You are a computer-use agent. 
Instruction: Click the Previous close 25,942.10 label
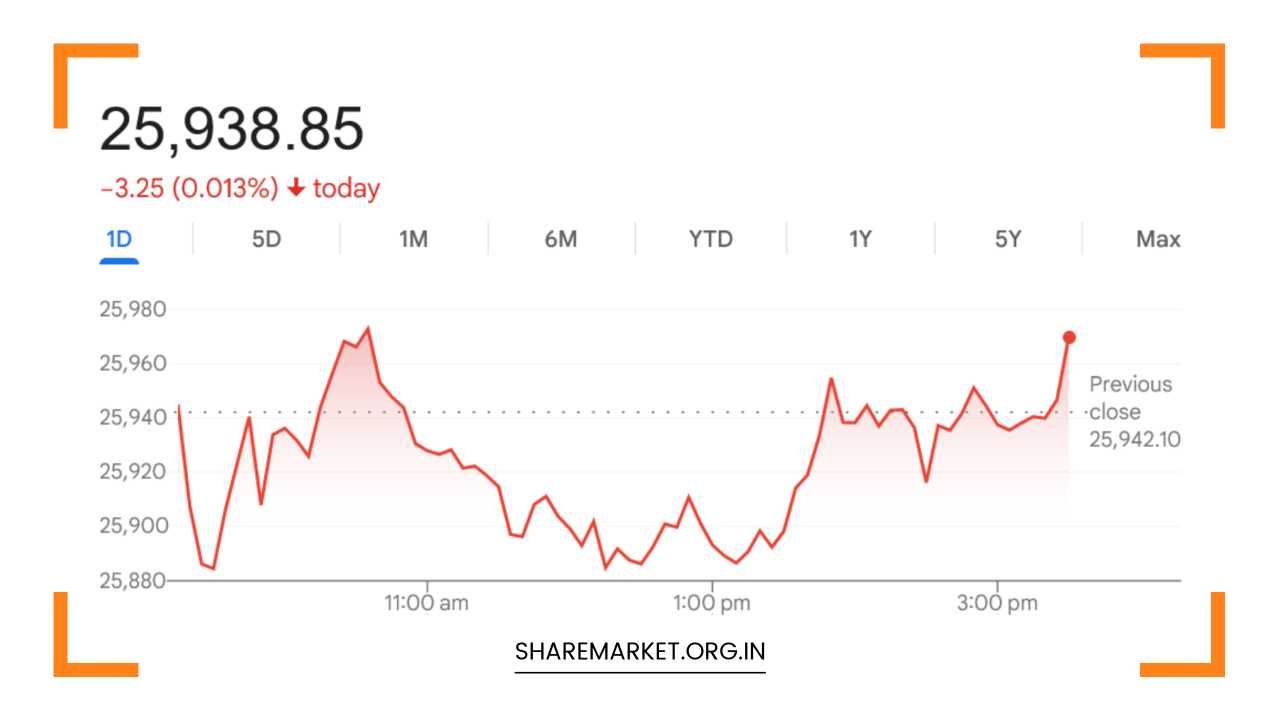1133,411
